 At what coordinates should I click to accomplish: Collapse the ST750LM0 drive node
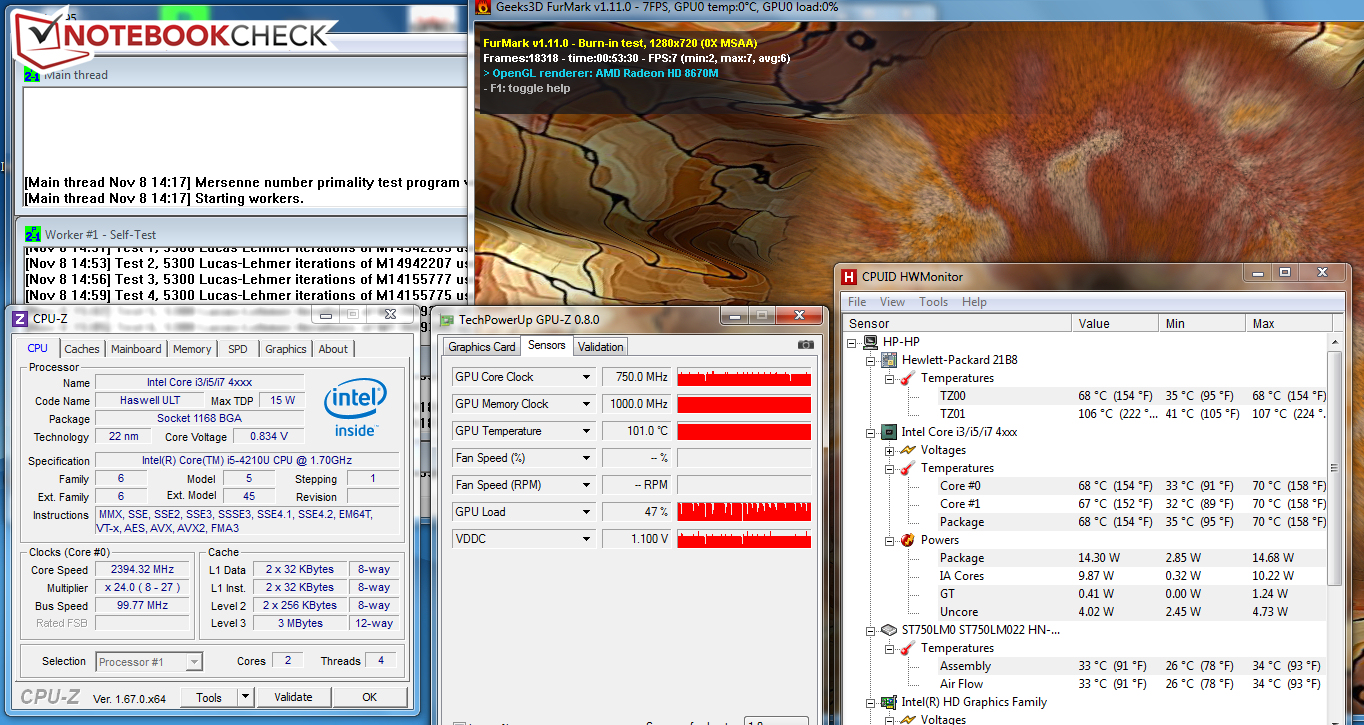[x=871, y=630]
